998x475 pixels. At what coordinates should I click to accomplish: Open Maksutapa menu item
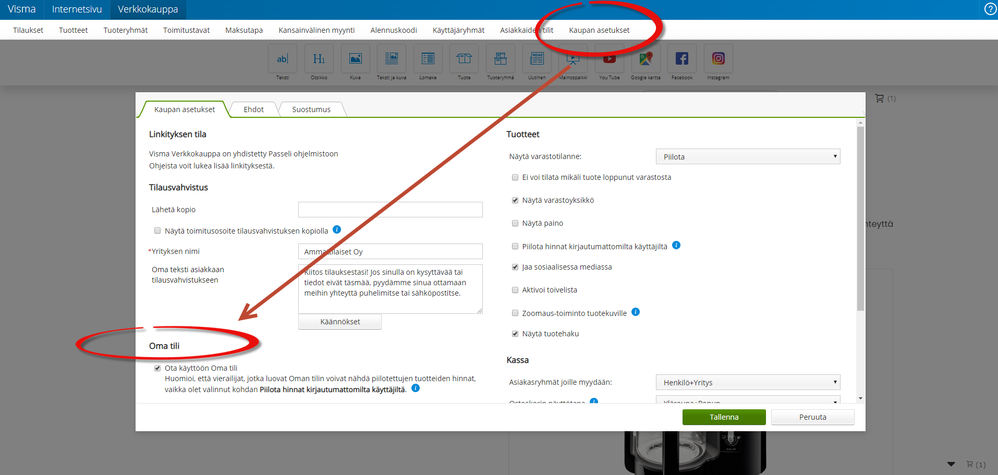point(244,30)
